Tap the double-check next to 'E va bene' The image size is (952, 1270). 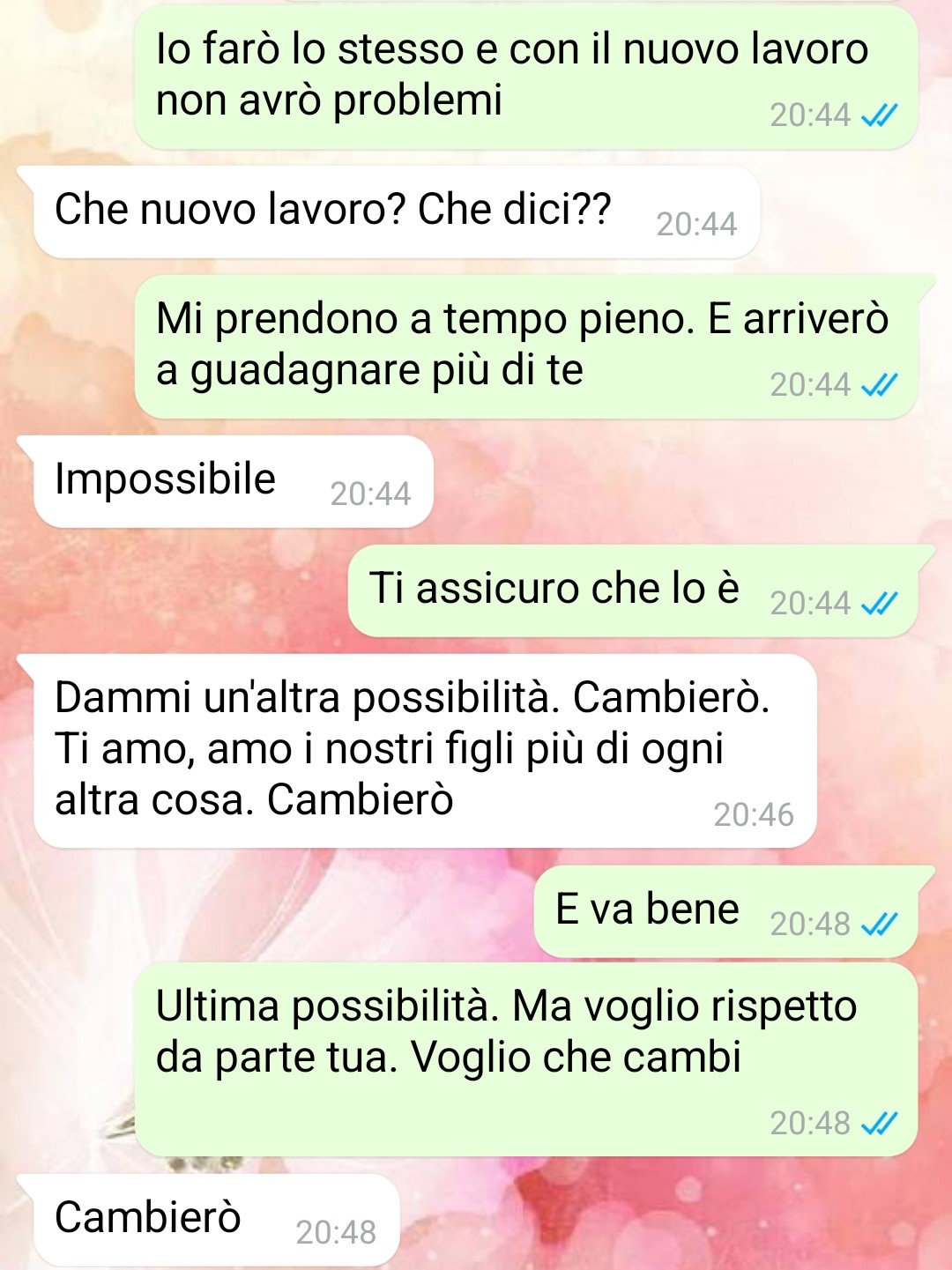point(879,925)
